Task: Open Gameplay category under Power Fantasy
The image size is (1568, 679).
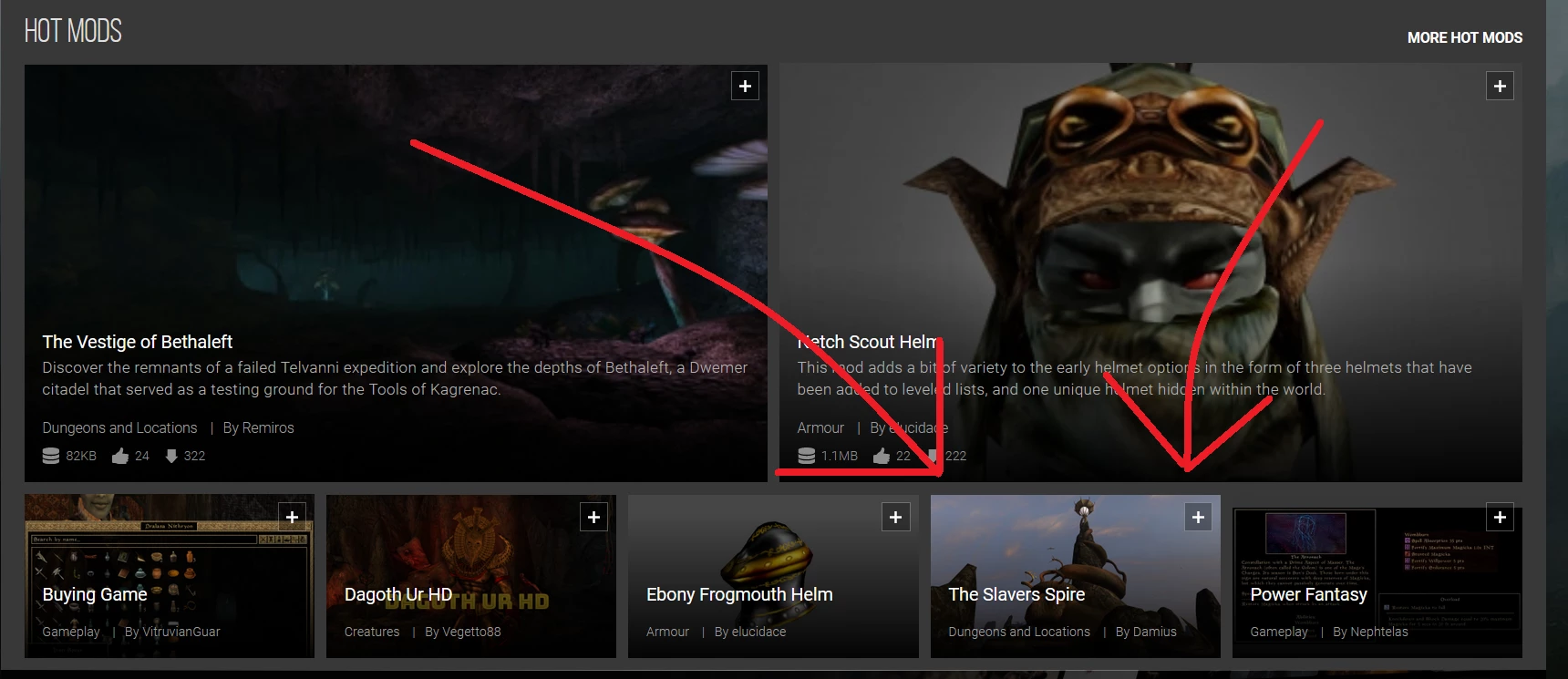Action: pos(1279,632)
